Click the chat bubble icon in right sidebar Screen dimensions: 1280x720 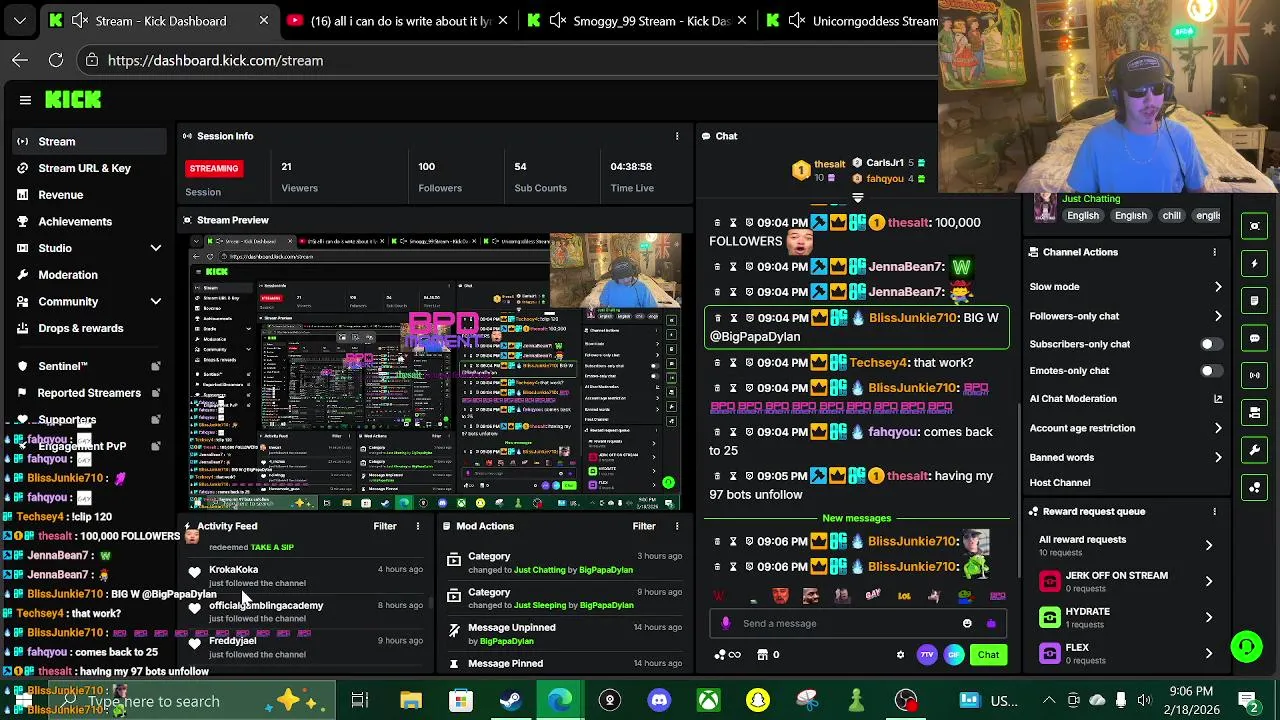(x=1255, y=338)
